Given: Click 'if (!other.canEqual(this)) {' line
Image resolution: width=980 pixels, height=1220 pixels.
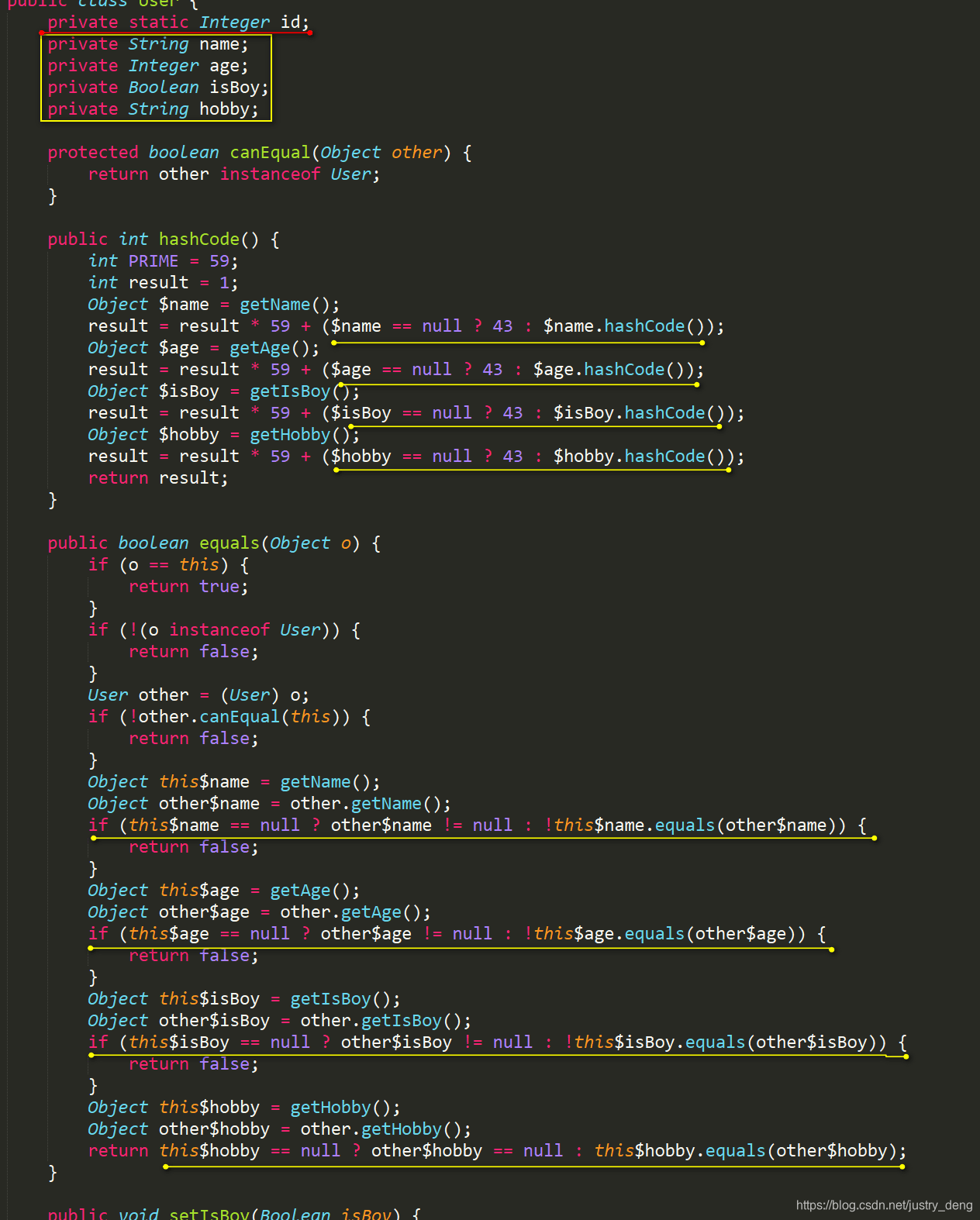Looking at the screenshot, I should click(229, 717).
